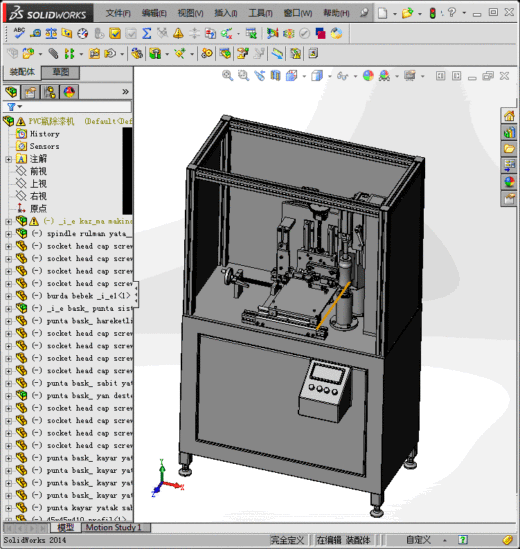The width and height of the screenshot is (520, 549).
Task: Switch to the 草图 command tab
Action: point(61,72)
